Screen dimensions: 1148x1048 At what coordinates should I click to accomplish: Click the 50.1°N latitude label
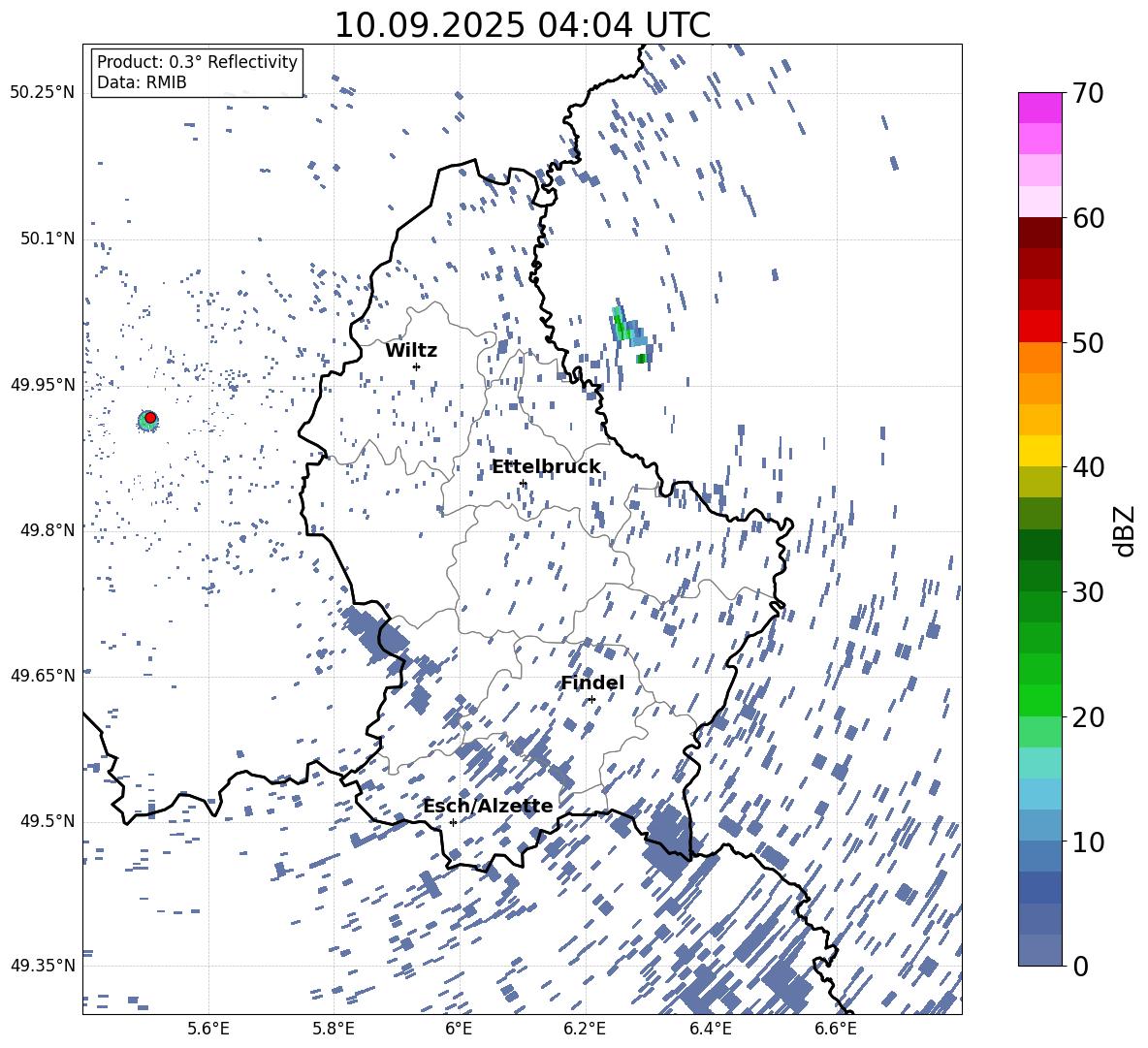click(48, 238)
